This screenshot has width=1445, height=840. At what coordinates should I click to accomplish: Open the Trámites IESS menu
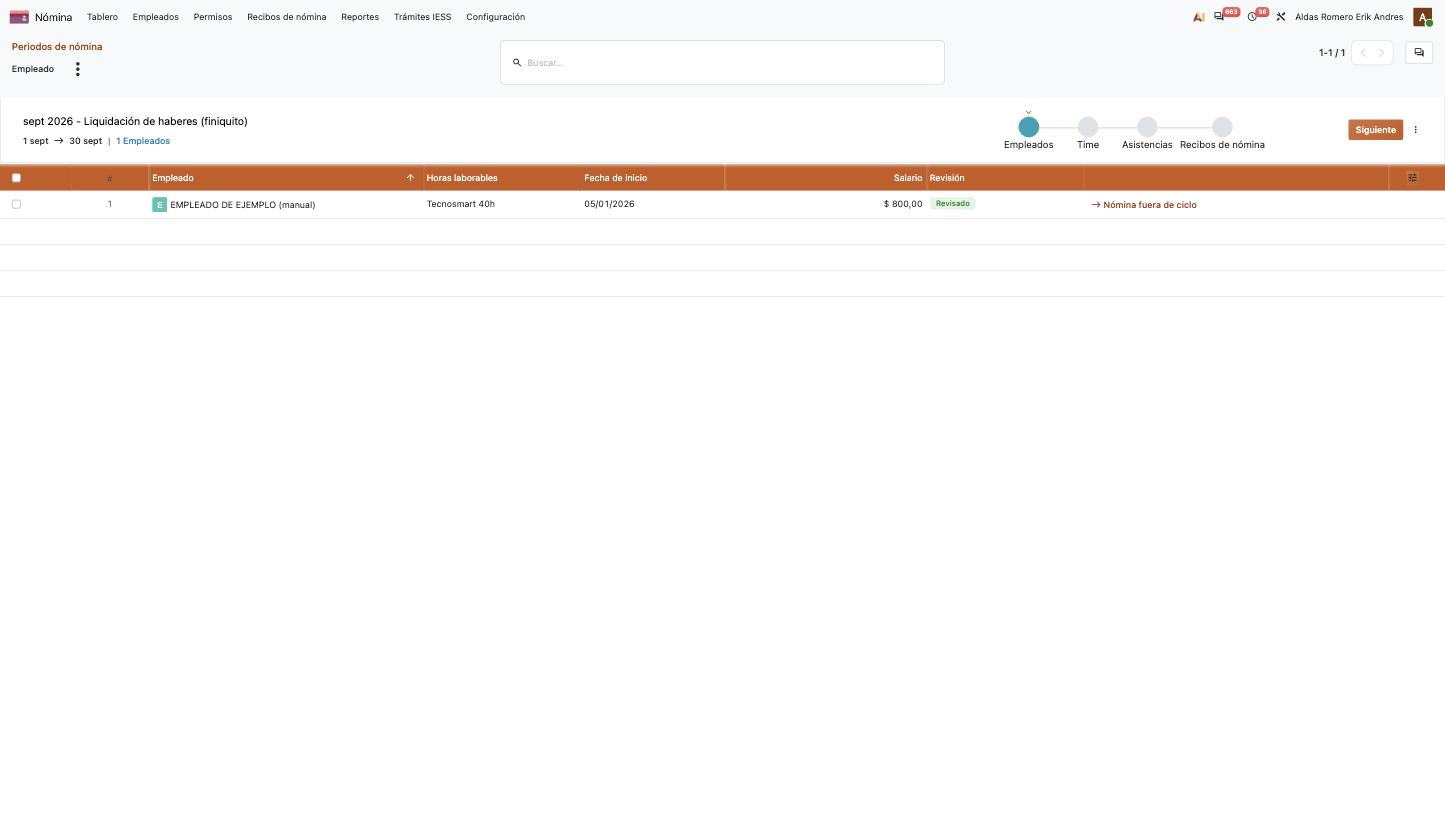[x=423, y=17]
